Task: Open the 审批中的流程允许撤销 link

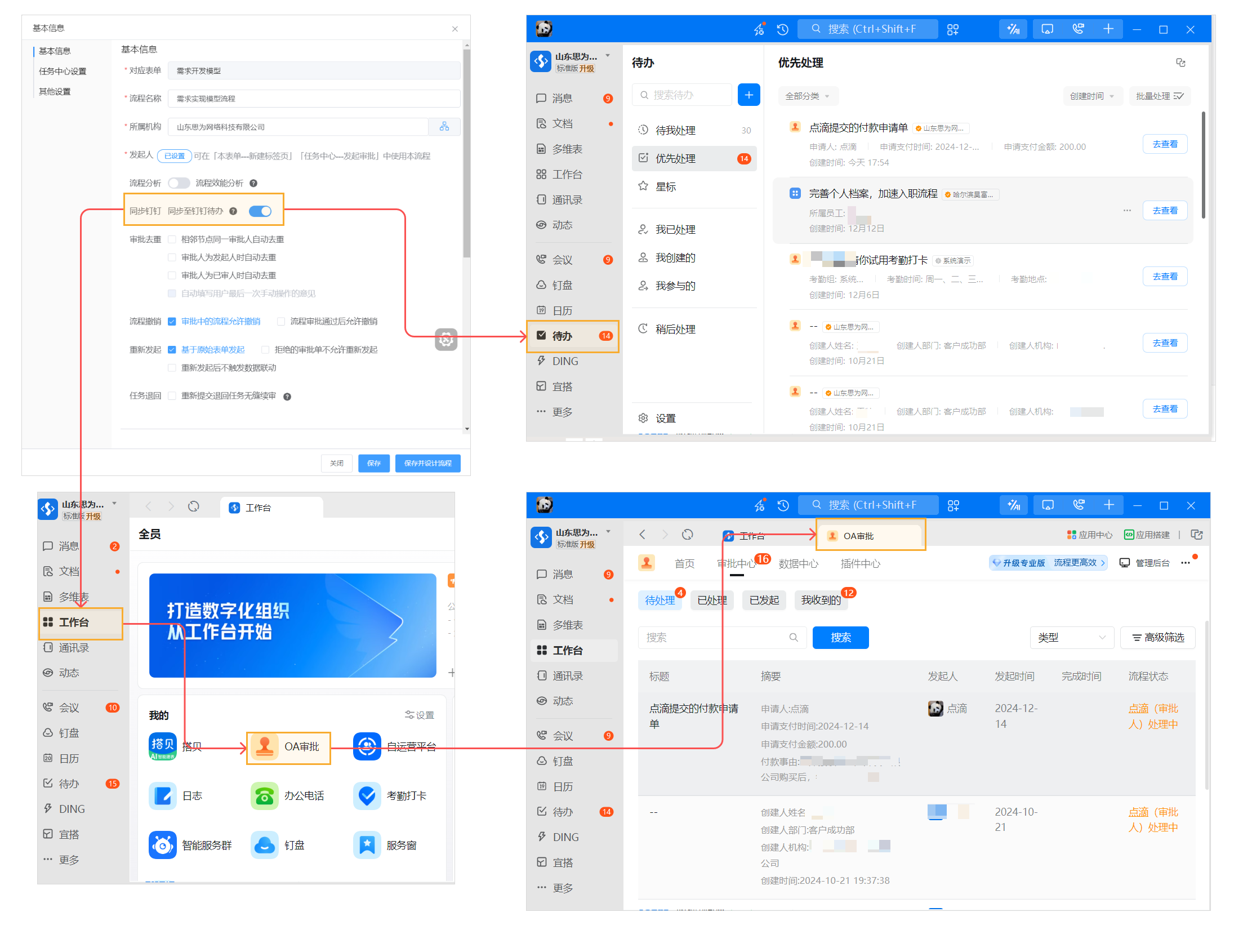Action: 220,321
